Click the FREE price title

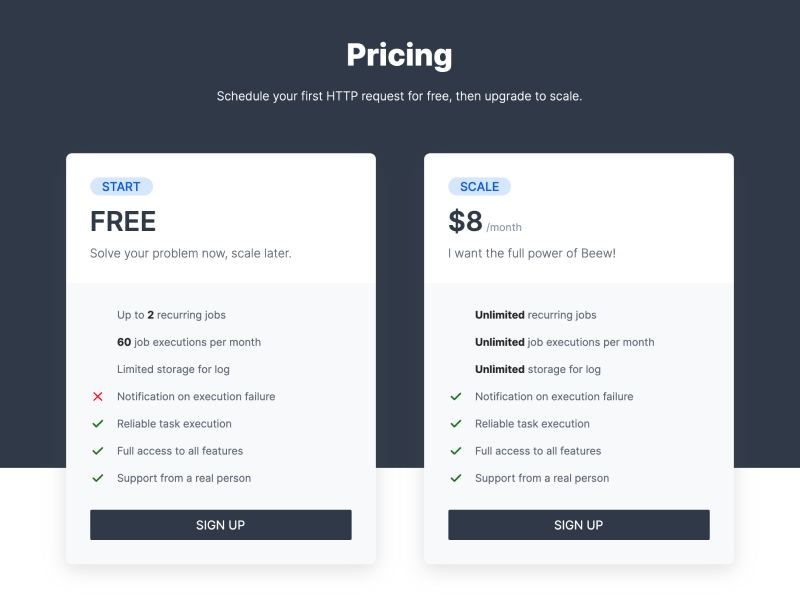123,221
